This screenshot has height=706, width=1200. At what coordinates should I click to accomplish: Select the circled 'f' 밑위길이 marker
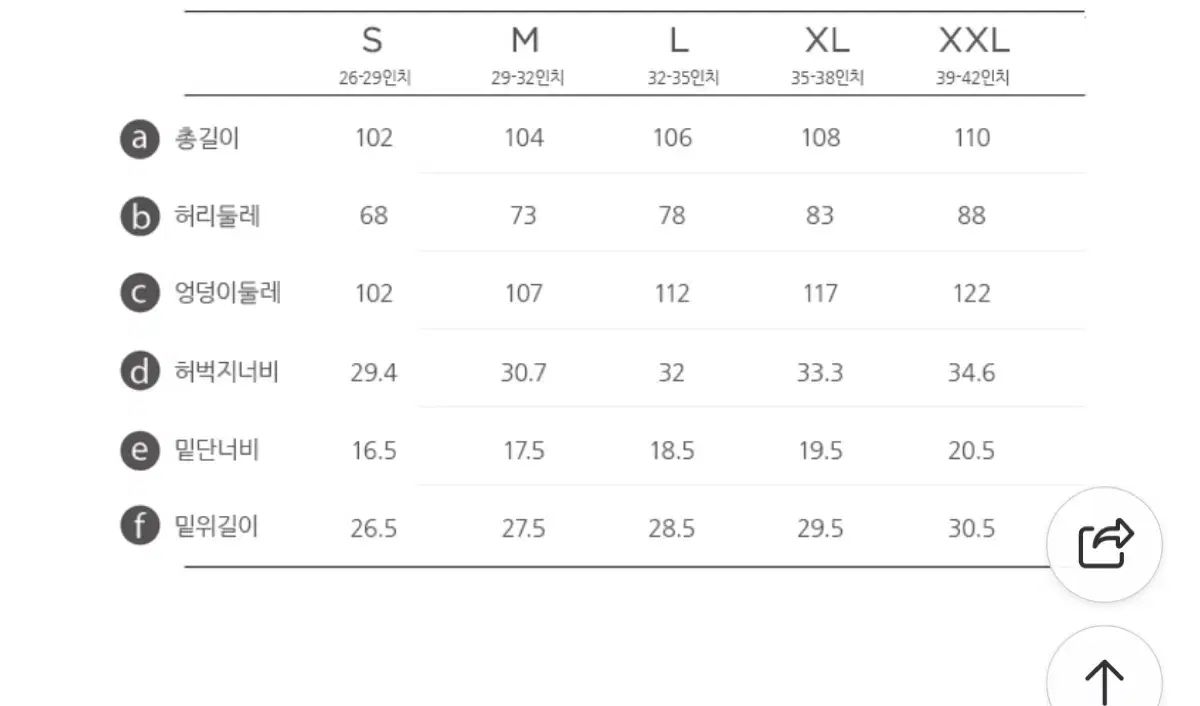tap(140, 527)
